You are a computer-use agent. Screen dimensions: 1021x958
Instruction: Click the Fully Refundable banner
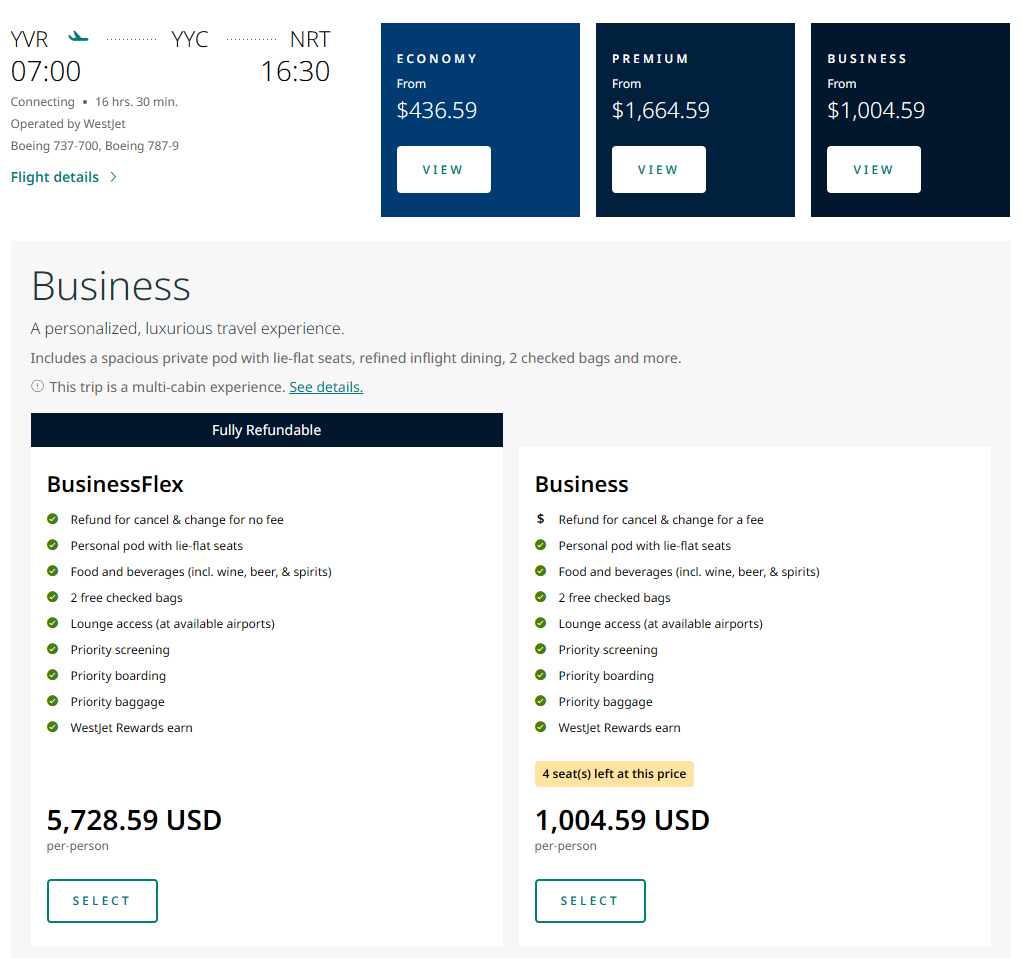[266, 430]
